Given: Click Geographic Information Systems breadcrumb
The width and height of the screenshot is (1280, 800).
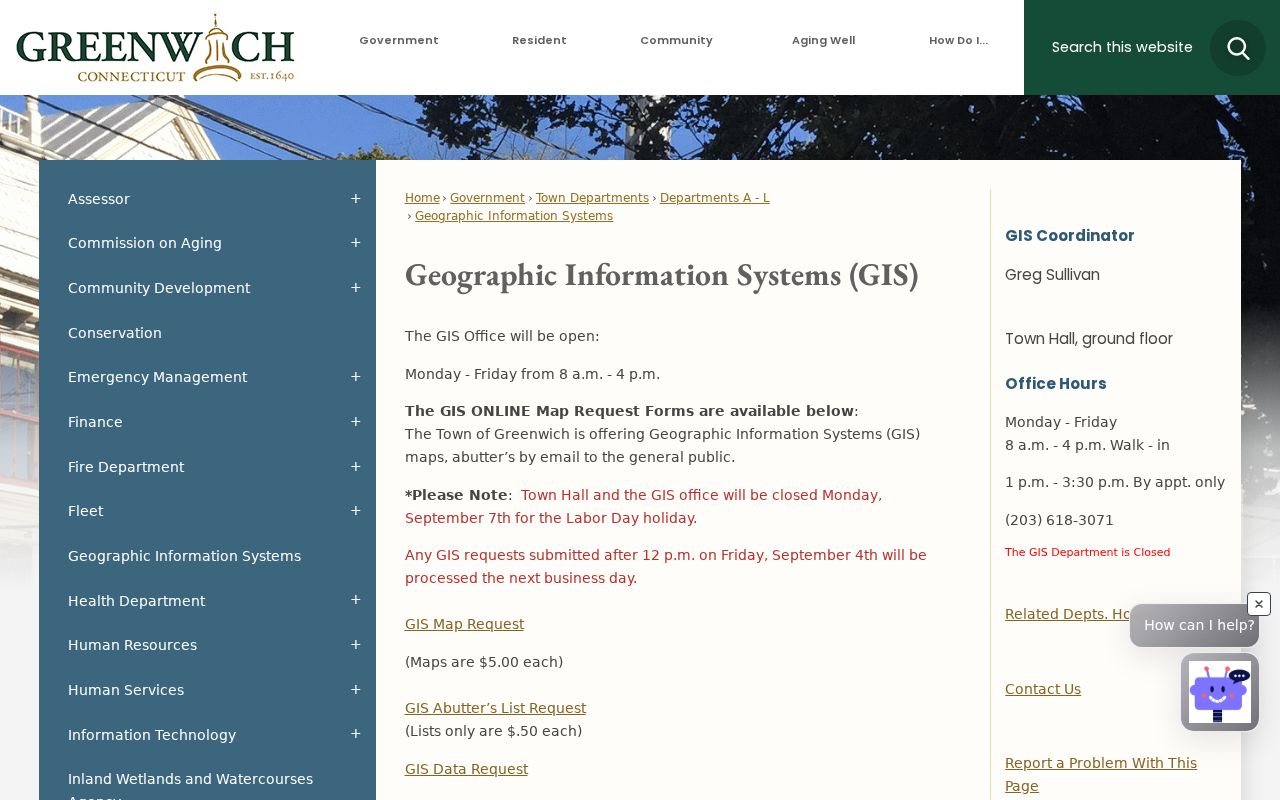Looking at the screenshot, I should 514,216.
